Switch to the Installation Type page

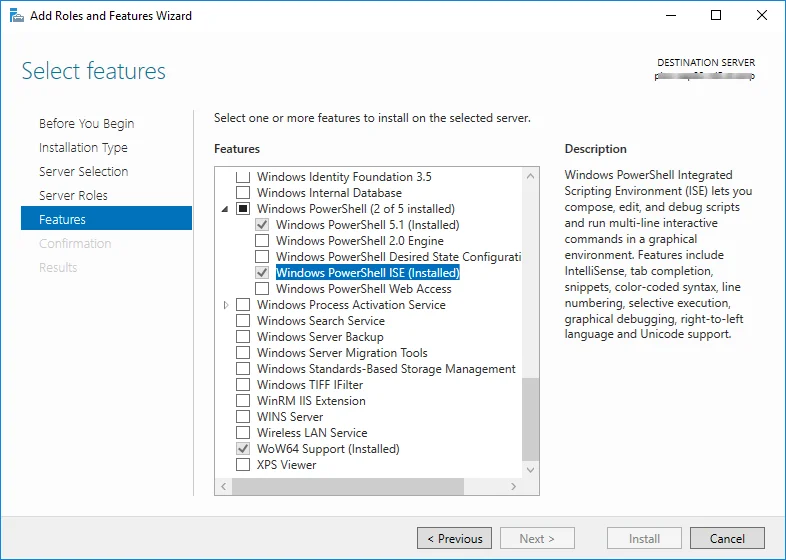[83, 148]
